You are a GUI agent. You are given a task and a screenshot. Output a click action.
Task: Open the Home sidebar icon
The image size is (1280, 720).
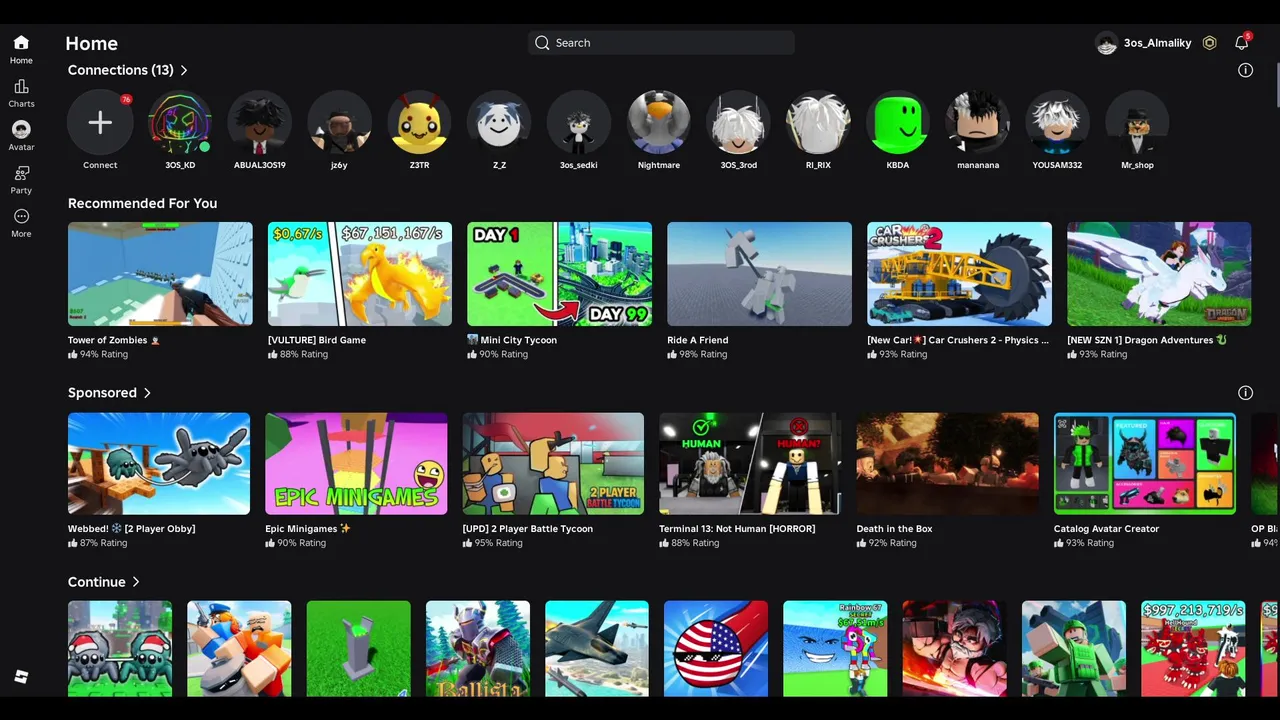click(21, 49)
